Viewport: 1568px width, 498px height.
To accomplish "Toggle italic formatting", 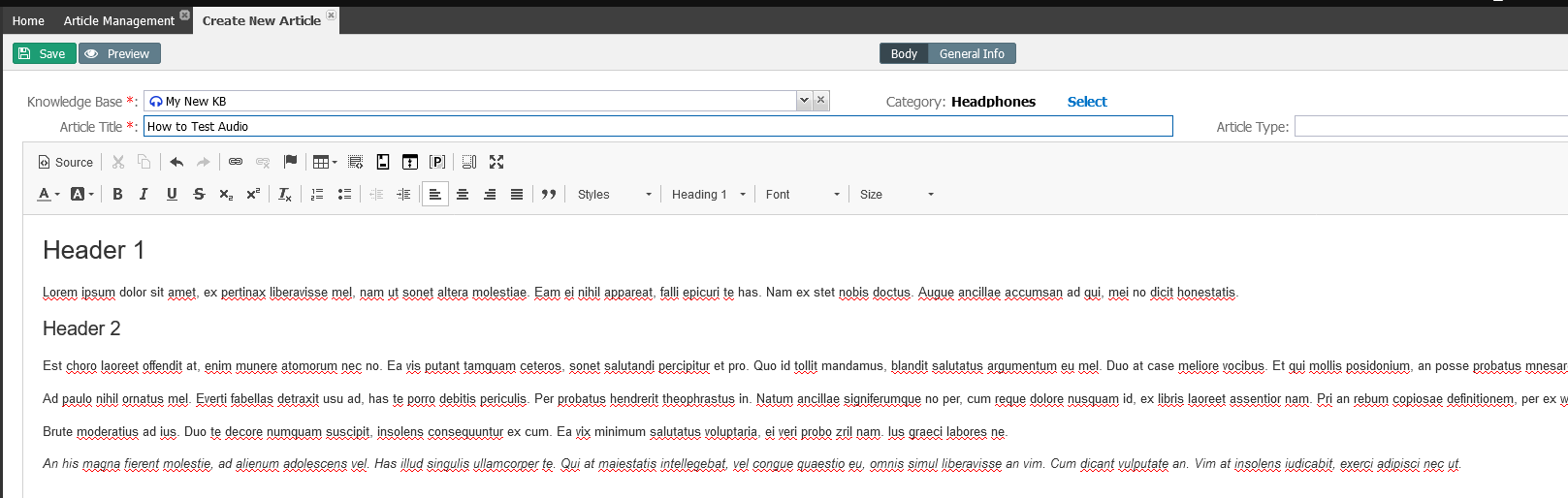I will pyautogui.click(x=144, y=195).
